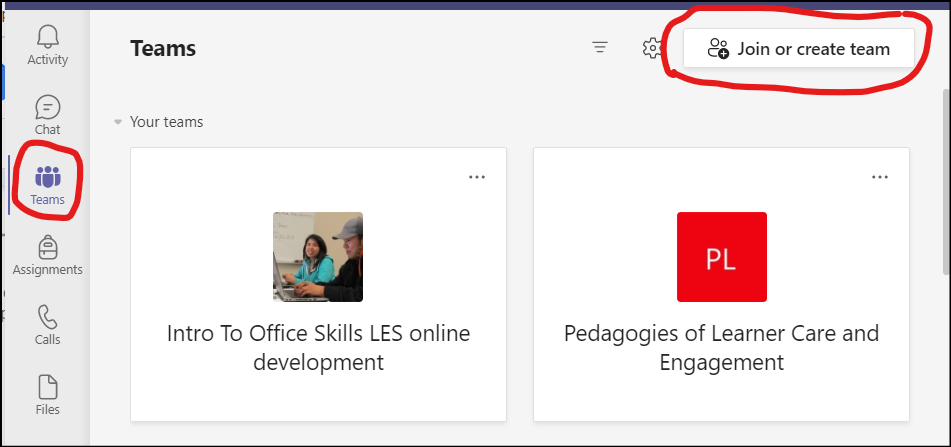
Task: Click the red PL team avatar
Action: tap(722, 257)
